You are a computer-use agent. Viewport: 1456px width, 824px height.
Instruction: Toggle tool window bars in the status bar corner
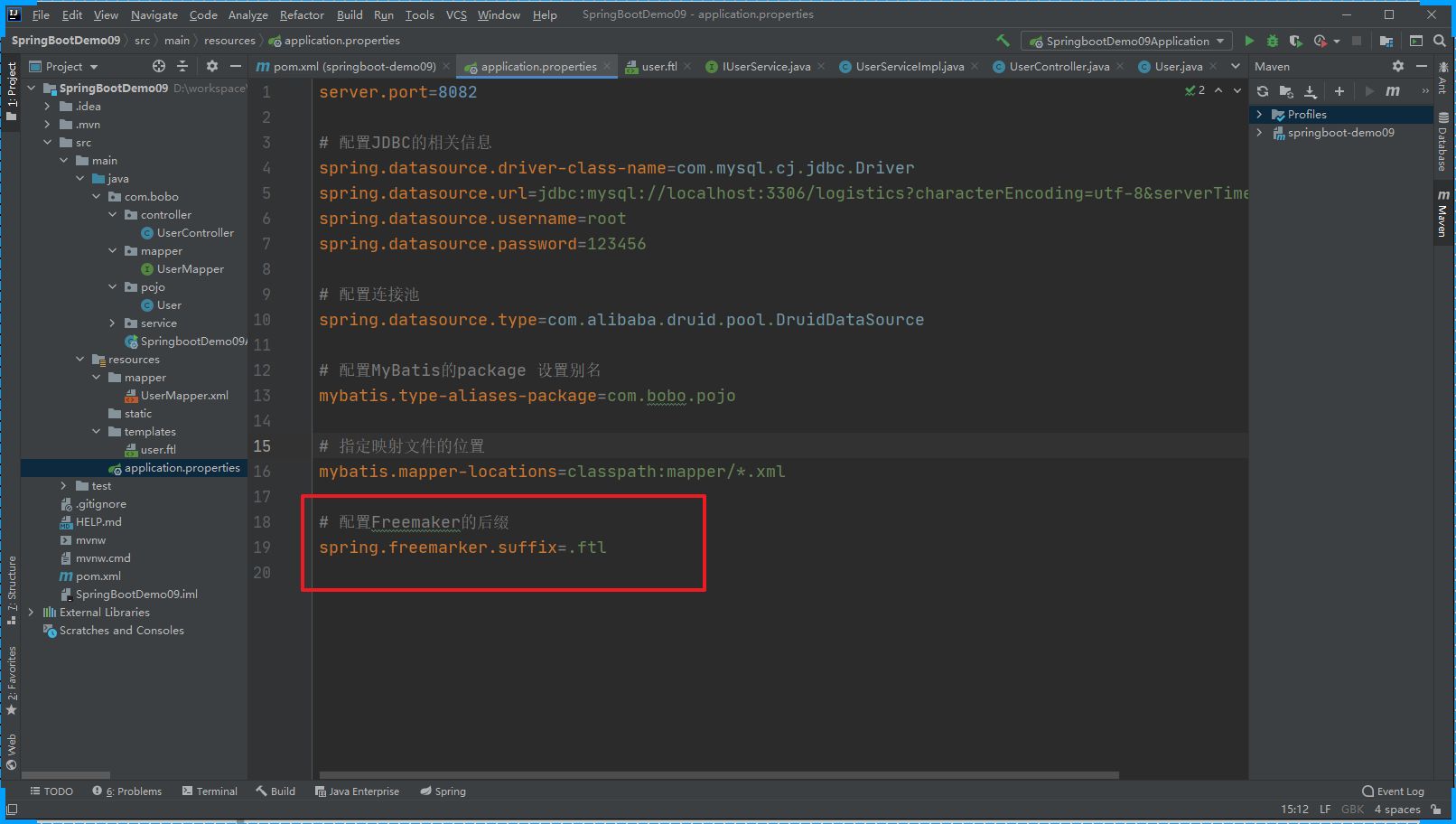coord(12,810)
